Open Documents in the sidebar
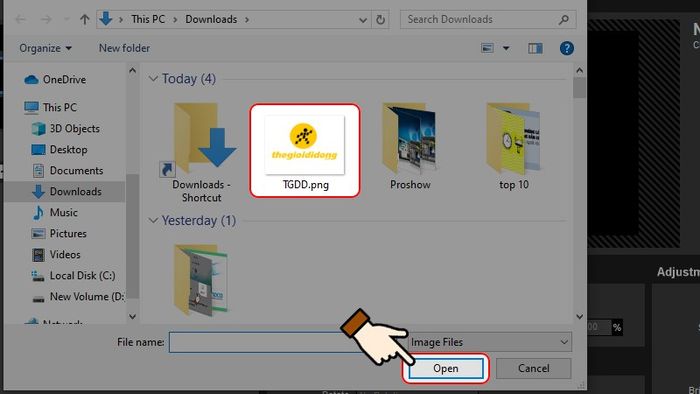 [x=76, y=170]
